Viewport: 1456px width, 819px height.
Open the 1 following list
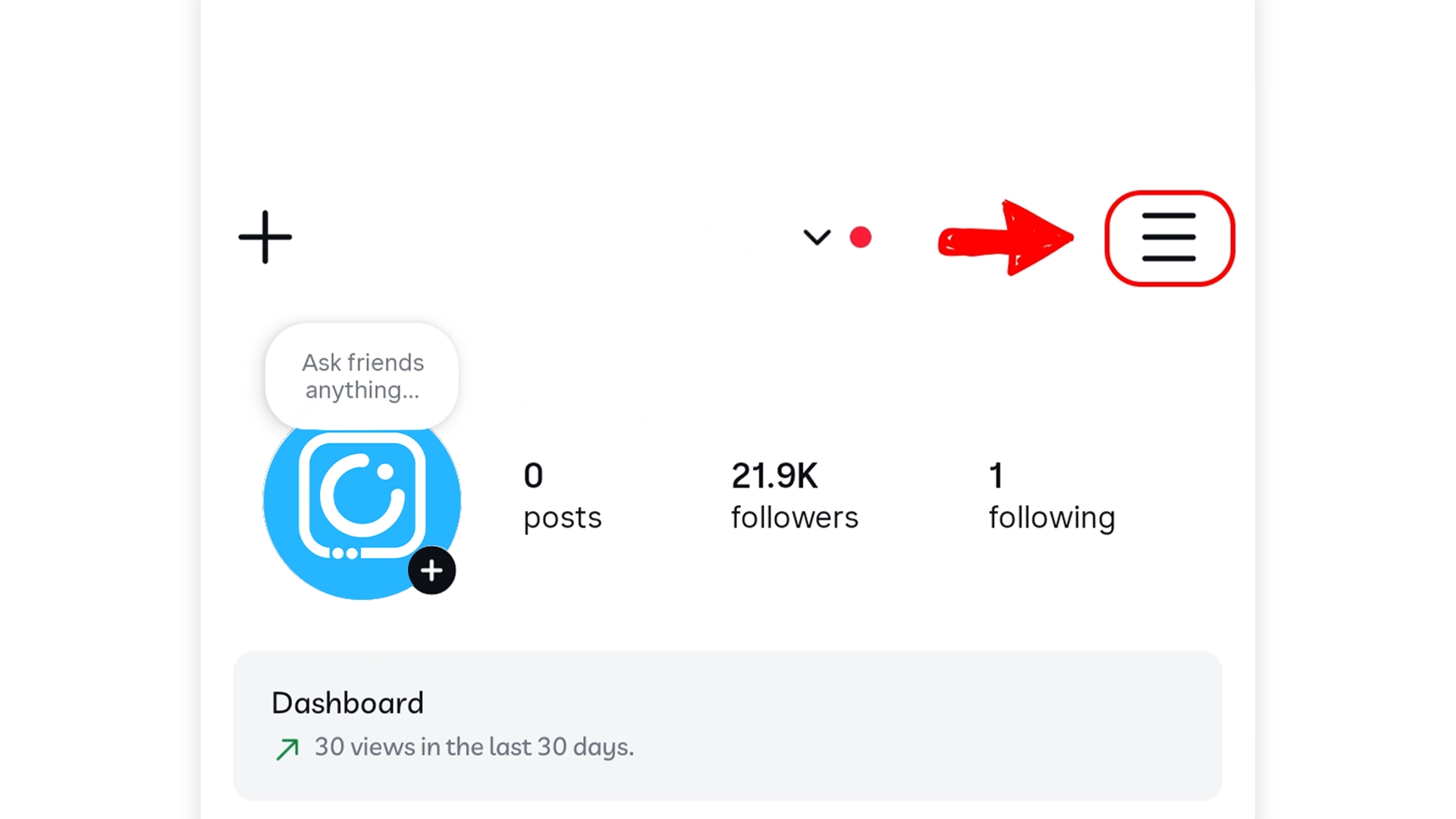(1052, 497)
